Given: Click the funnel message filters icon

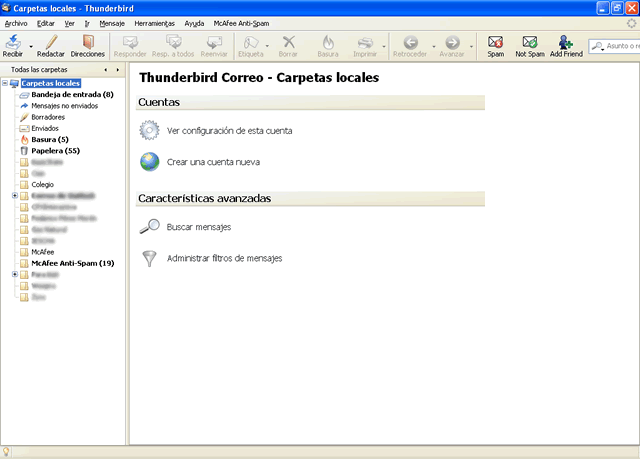Looking at the screenshot, I should coord(149,258).
